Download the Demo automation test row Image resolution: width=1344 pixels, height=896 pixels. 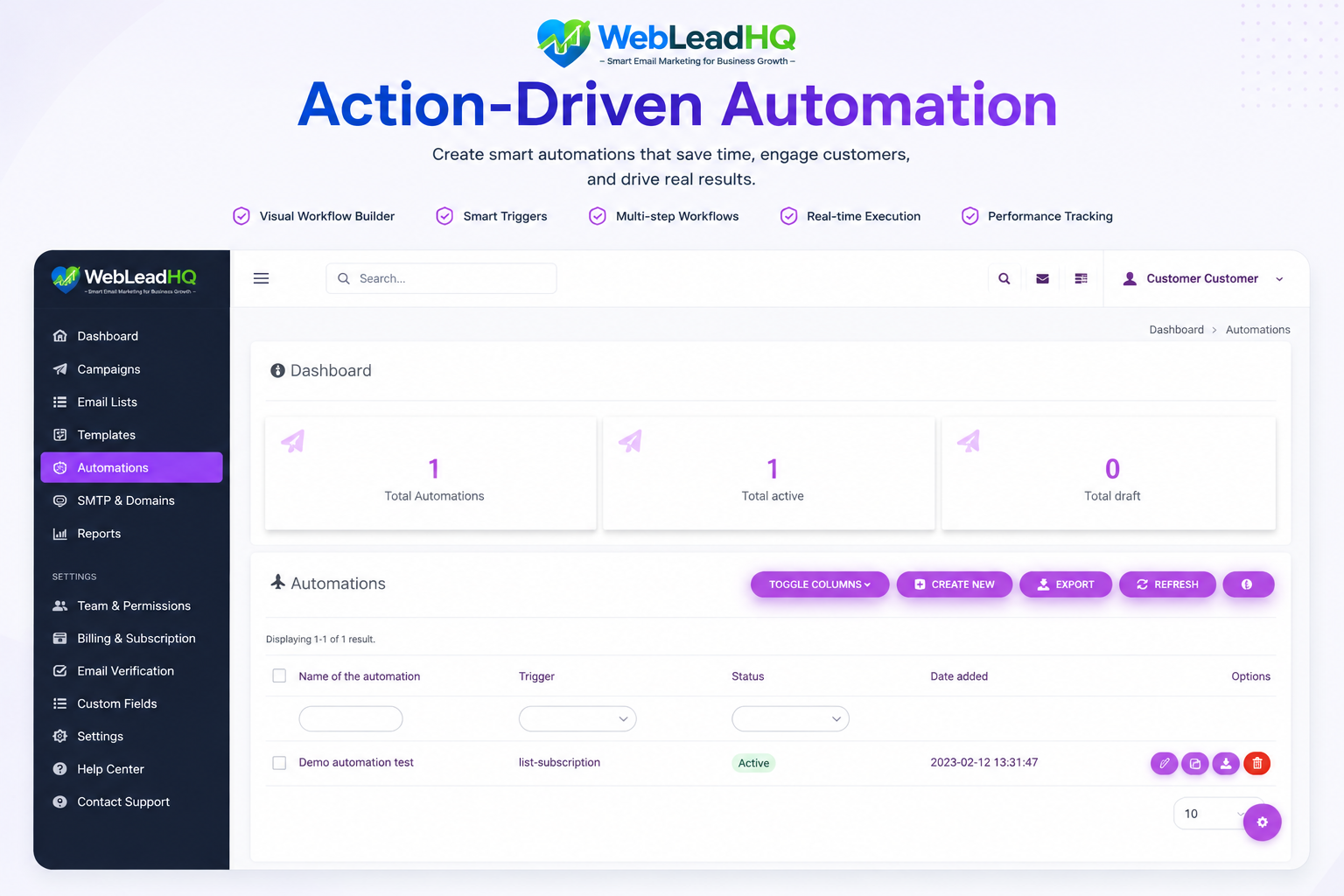click(1226, 763)
